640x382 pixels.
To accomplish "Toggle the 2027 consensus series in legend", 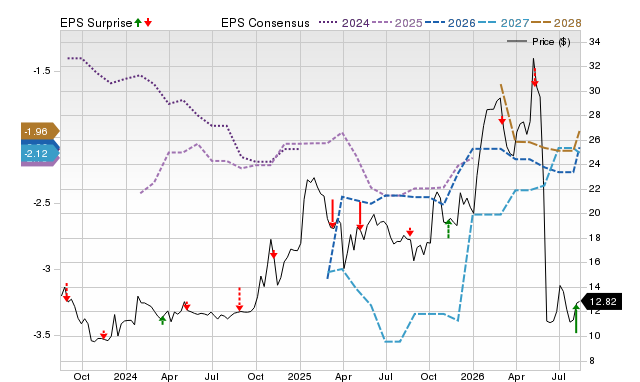I will tap(503, 23).
